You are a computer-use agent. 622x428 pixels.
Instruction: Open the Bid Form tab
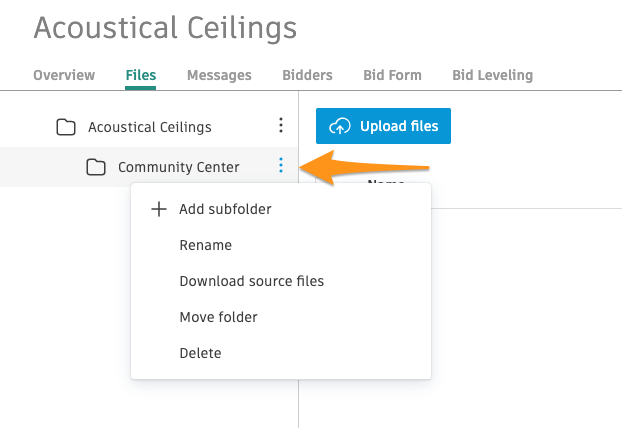tap(392, 75)
